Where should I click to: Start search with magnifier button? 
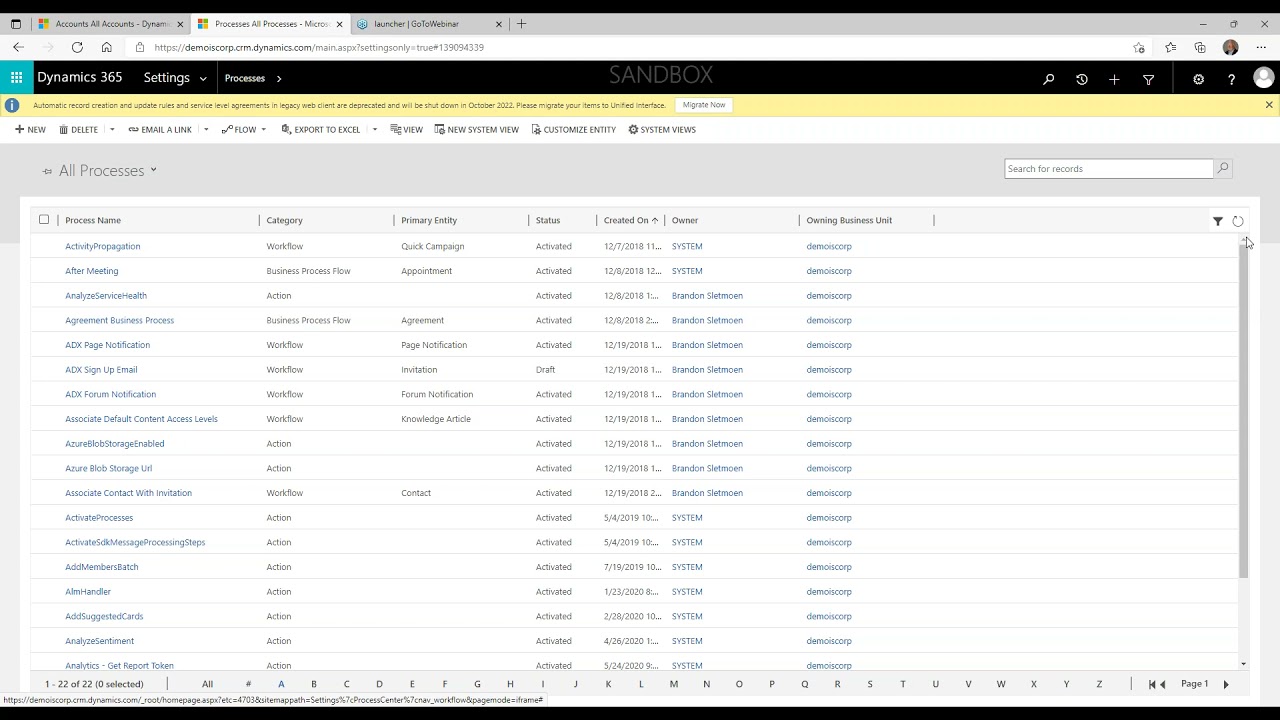tap(1223, 168)
